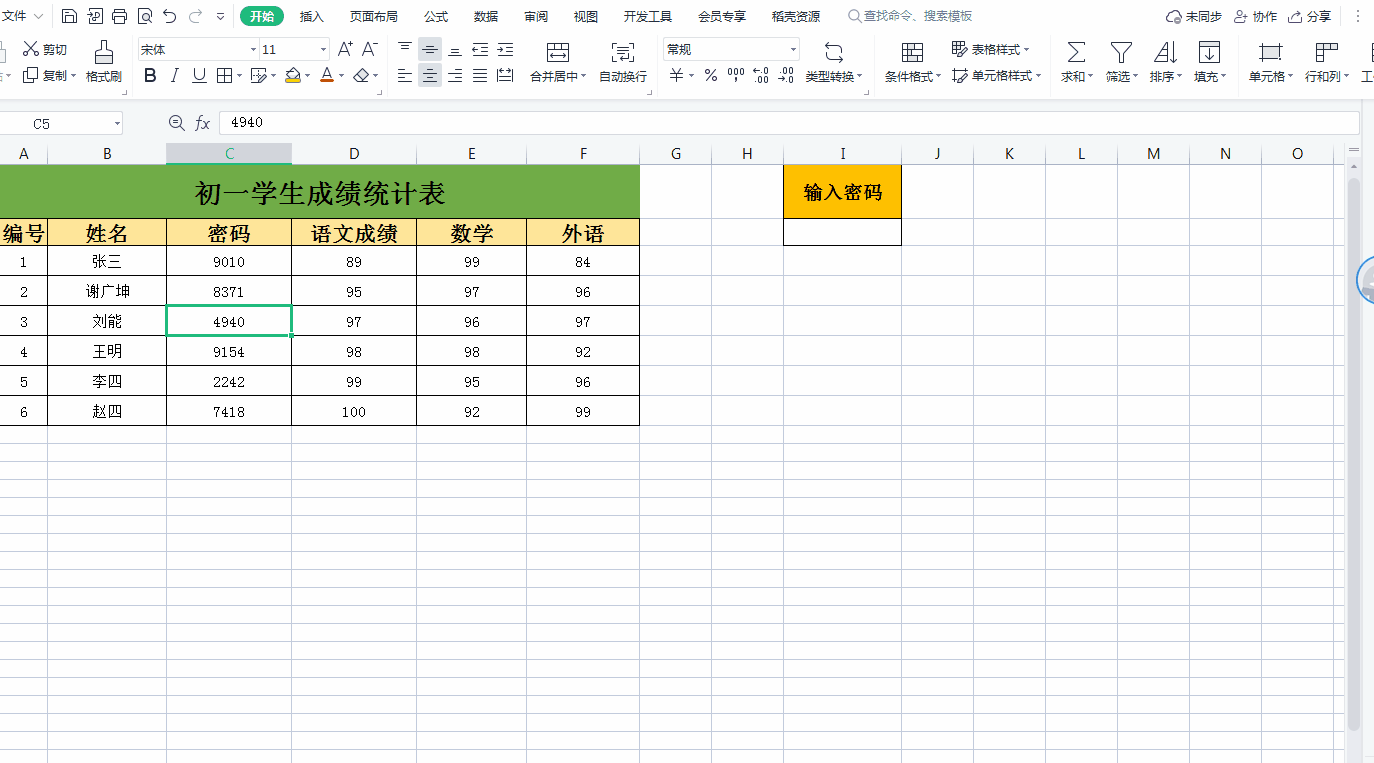
Task: Click the Undo arrow icon
Action: tap(170, 16)
